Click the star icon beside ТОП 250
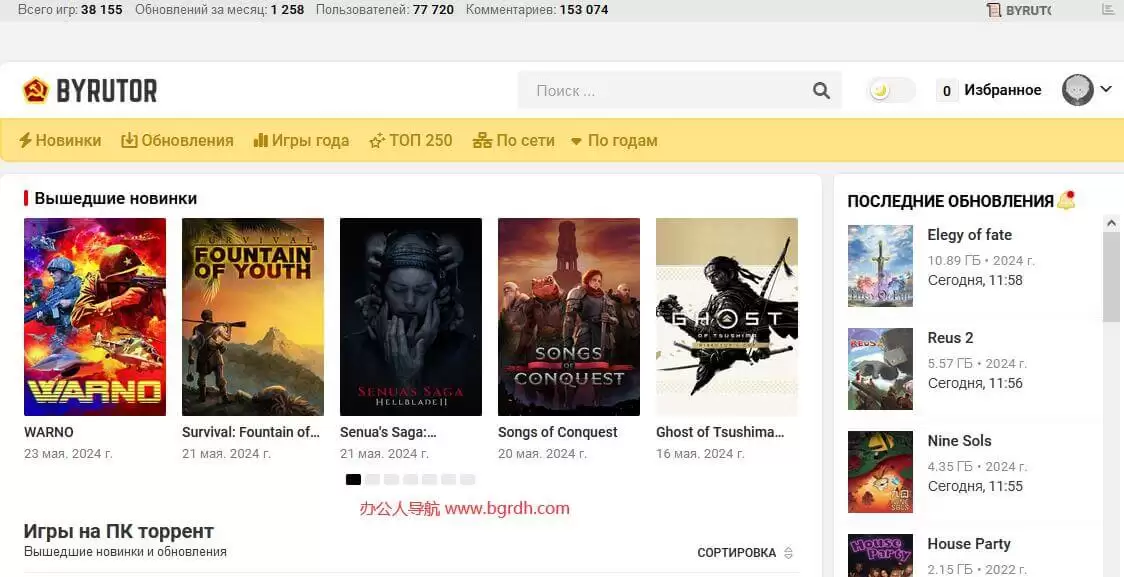Image resolution: width=1124 pixels, height=577 pixels. click(x=377, y=140)
